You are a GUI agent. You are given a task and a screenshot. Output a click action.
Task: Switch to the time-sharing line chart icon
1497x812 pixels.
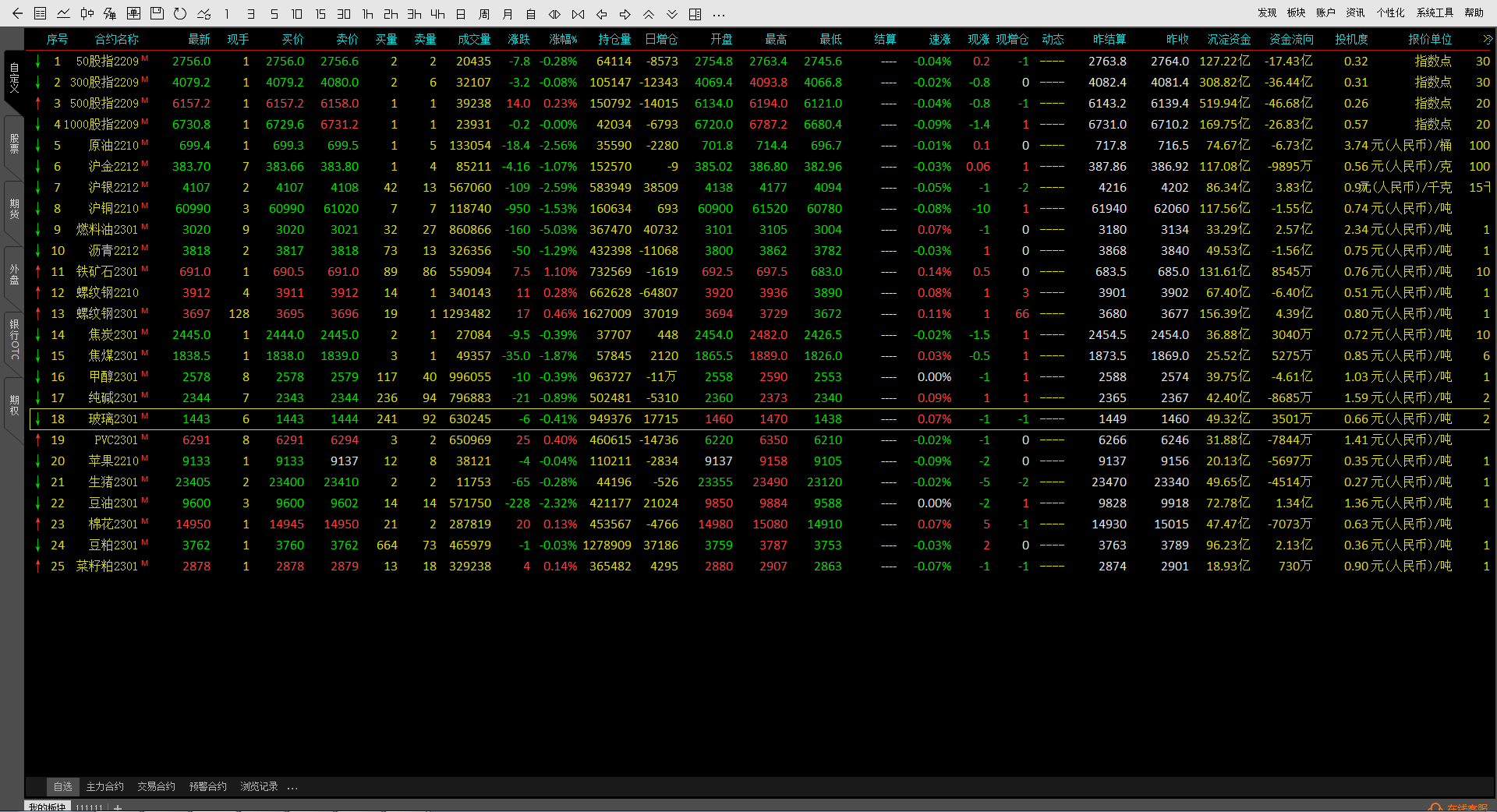(x=64, y=13)
